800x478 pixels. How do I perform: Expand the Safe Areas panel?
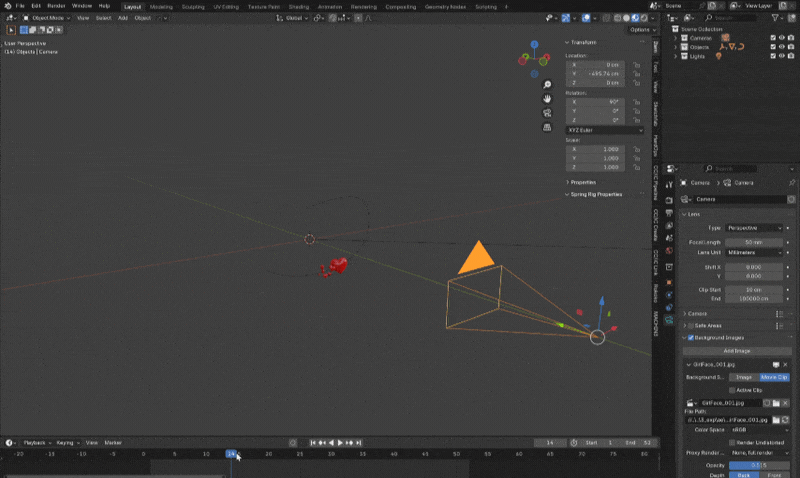pyautogui.click(x=684, y=325)
